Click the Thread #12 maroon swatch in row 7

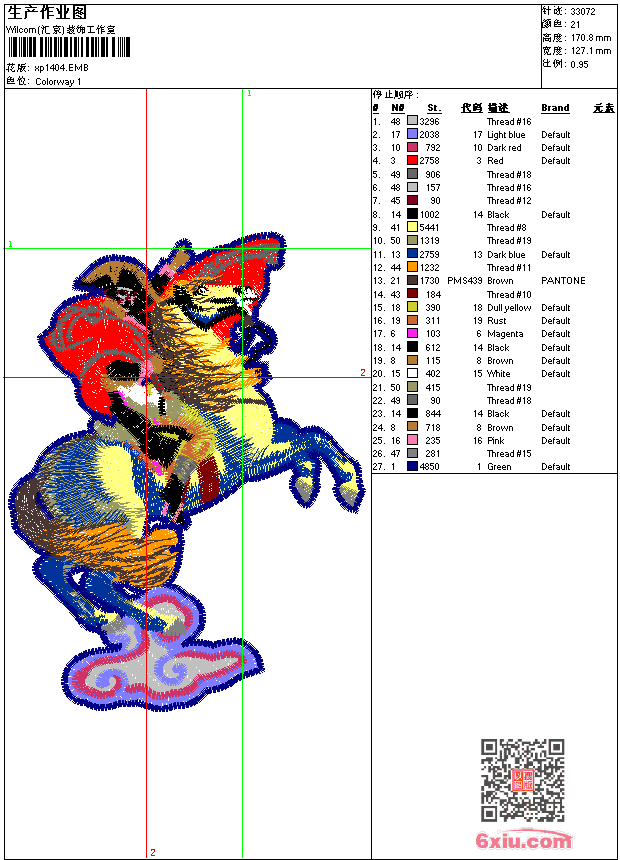(412, 201)
